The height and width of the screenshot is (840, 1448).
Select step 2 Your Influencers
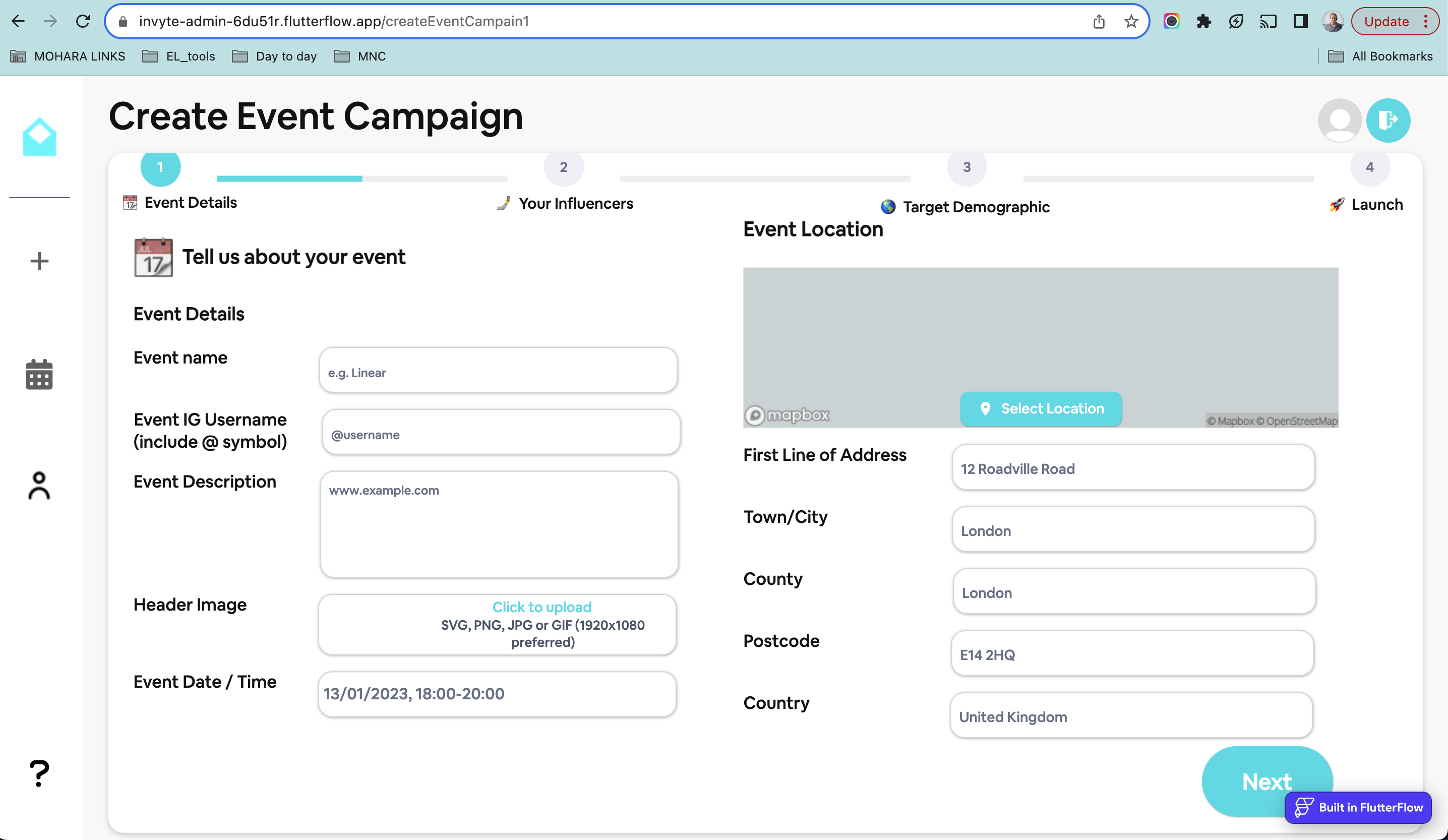[x=563, y=167]
